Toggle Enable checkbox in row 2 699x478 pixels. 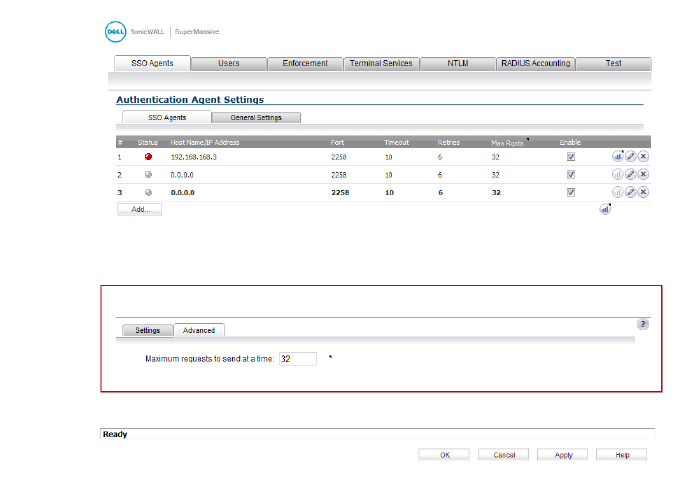571,174
